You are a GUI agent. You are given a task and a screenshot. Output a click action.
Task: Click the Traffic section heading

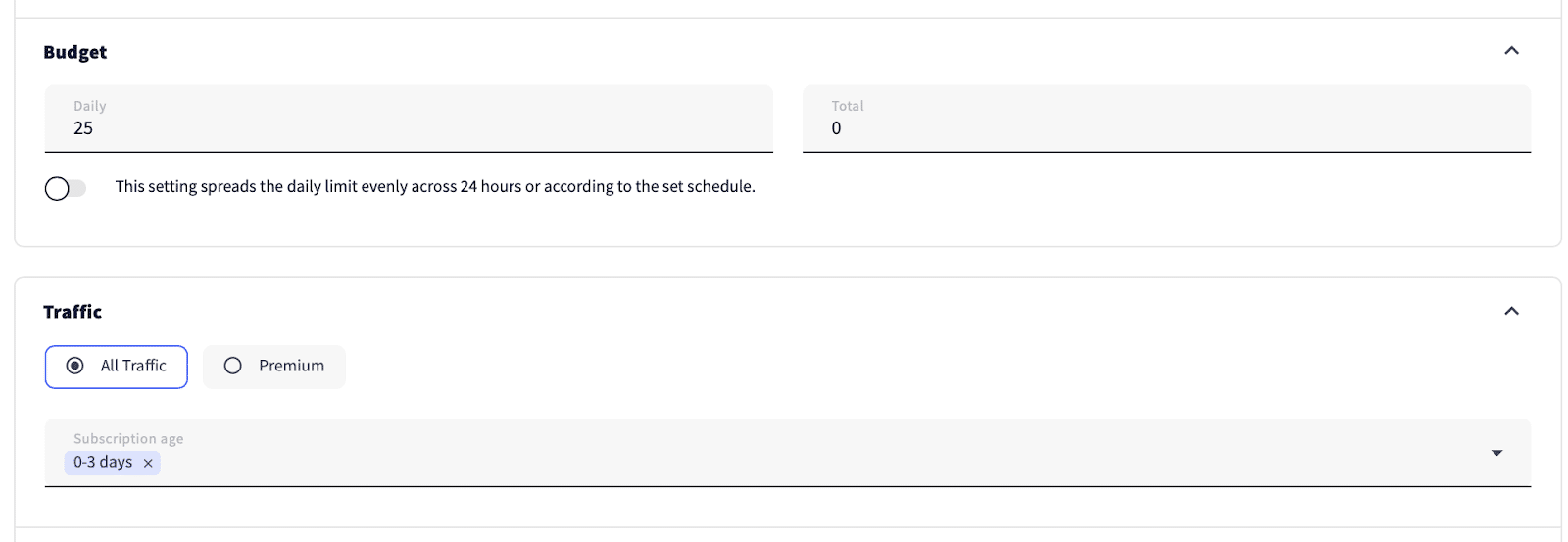pos(73,312)
